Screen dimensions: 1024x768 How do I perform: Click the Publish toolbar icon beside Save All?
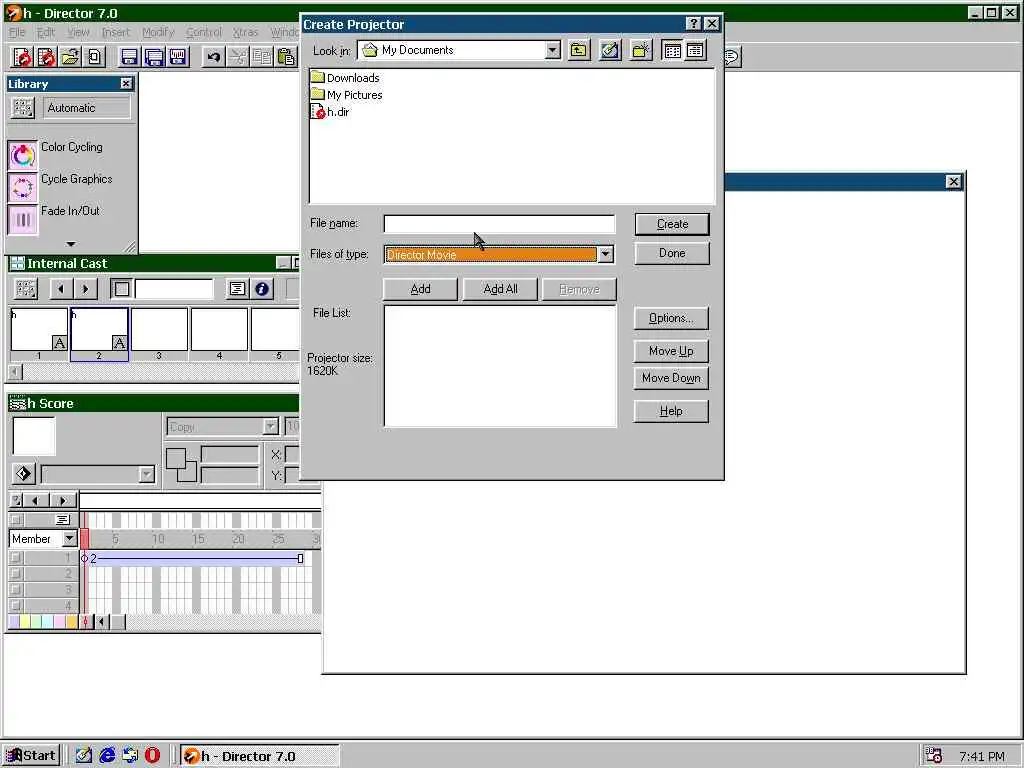tap(178, 57)
